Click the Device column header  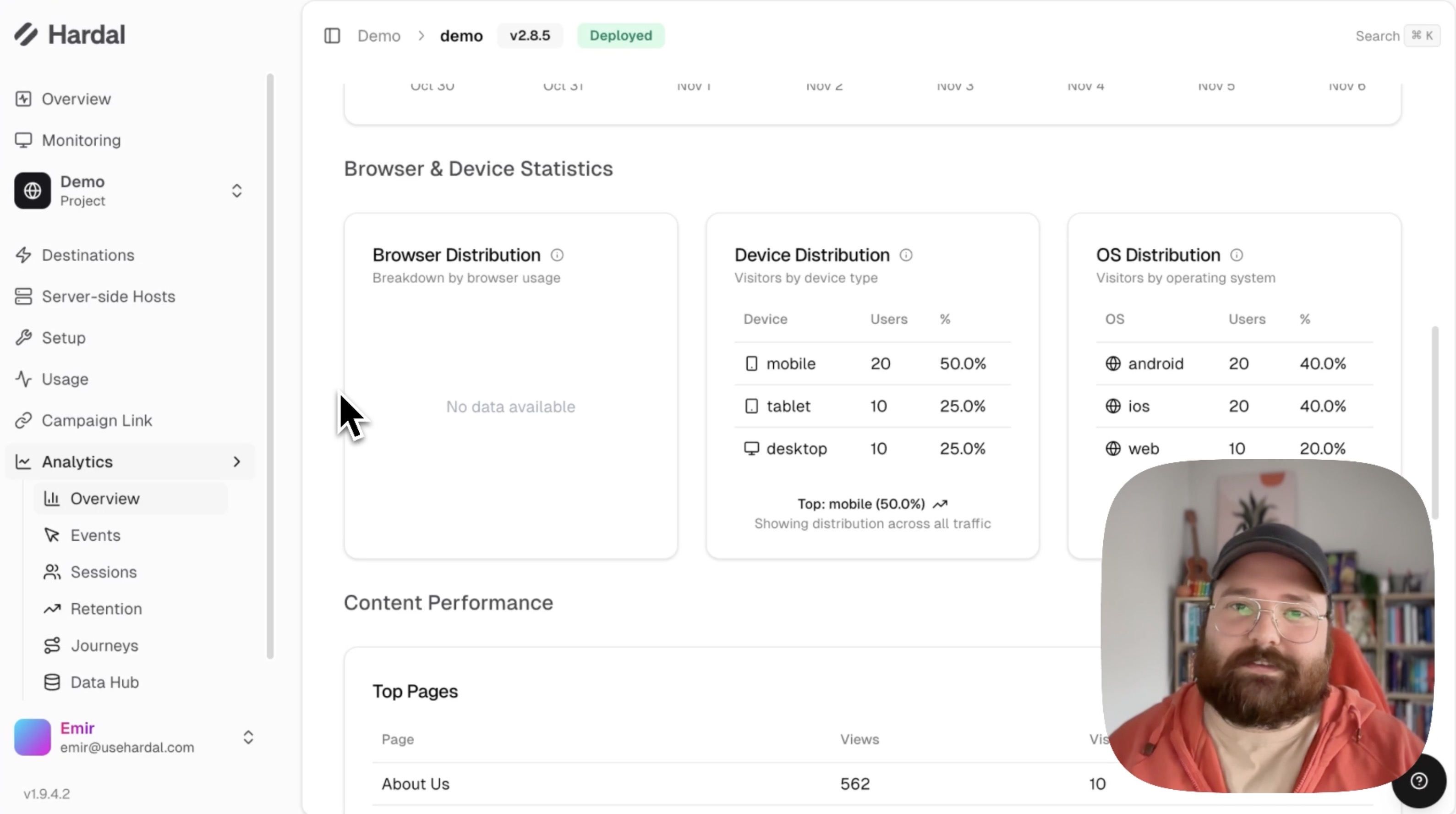pyautogui.click(x=765, y=319)
